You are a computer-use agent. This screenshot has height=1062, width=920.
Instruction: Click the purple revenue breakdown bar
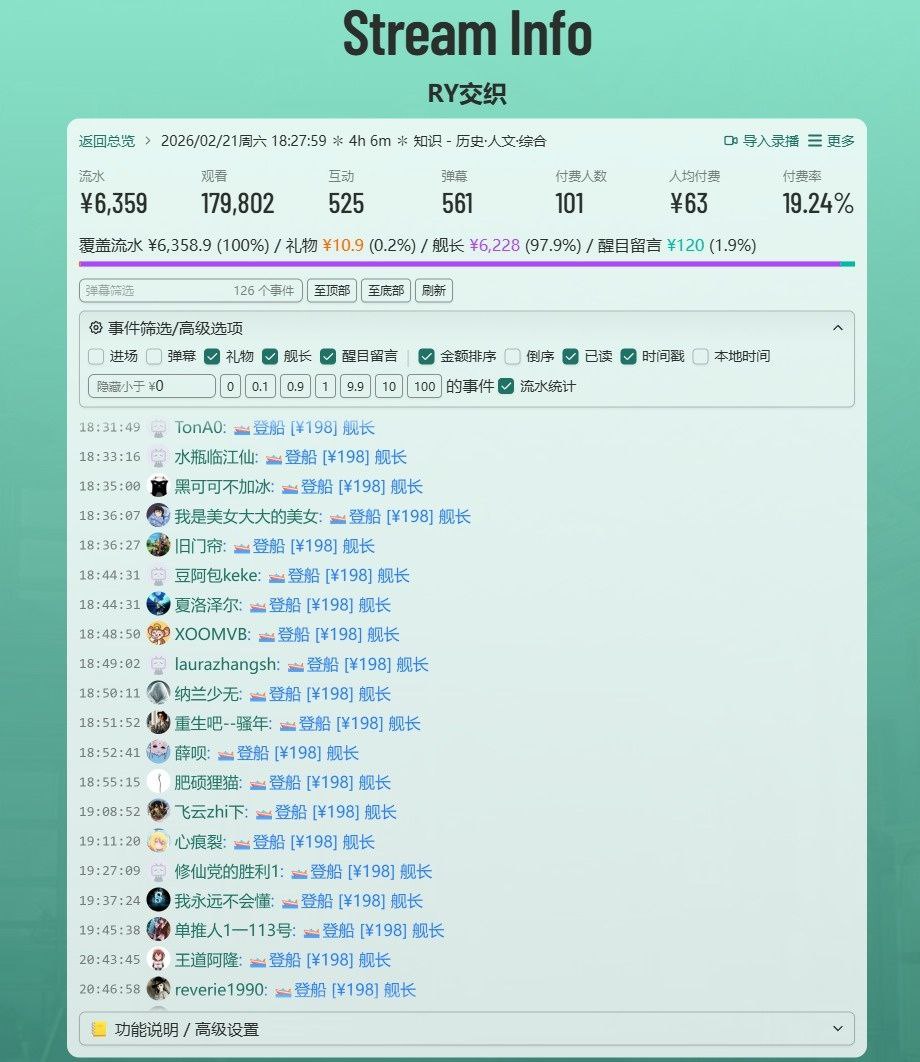tap(459, 264)
